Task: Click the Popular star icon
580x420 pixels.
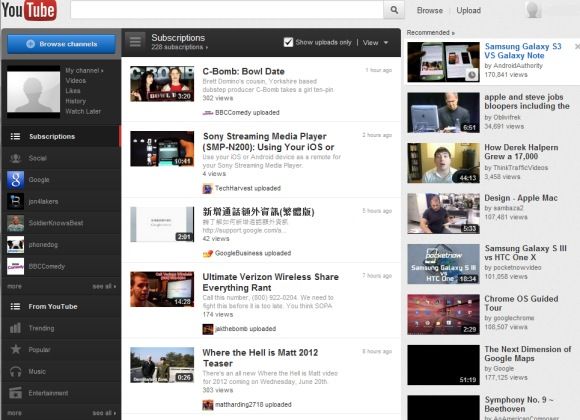Action: (x=16, y=349)
